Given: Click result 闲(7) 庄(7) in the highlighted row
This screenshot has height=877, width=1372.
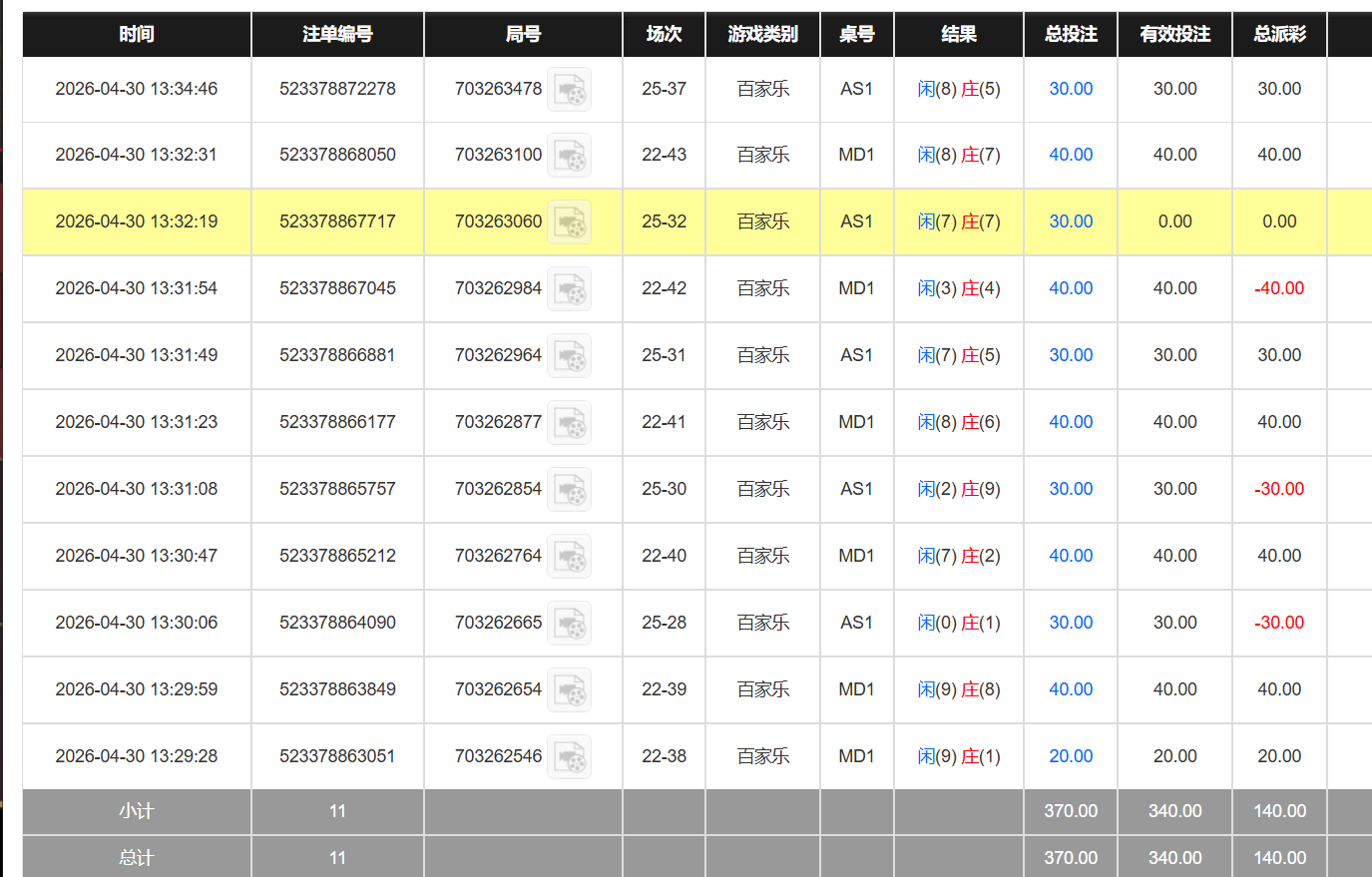Looking at the screenshot, I should coord(959,221).
